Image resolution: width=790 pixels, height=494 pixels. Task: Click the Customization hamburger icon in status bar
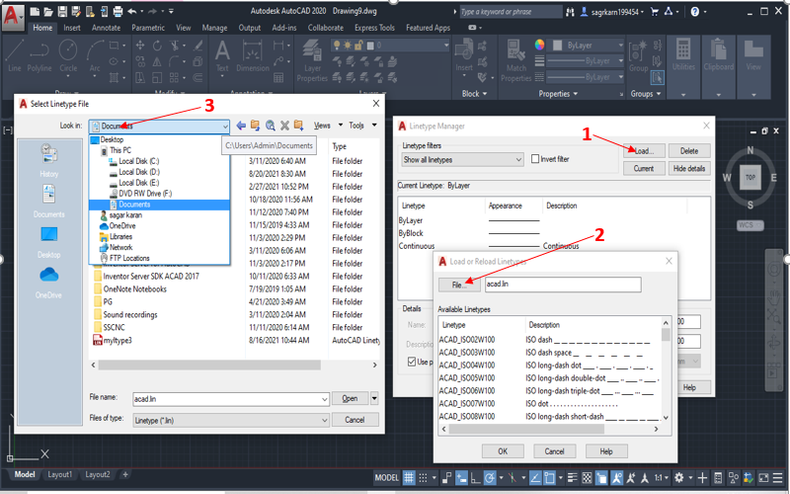click(778, 477)
